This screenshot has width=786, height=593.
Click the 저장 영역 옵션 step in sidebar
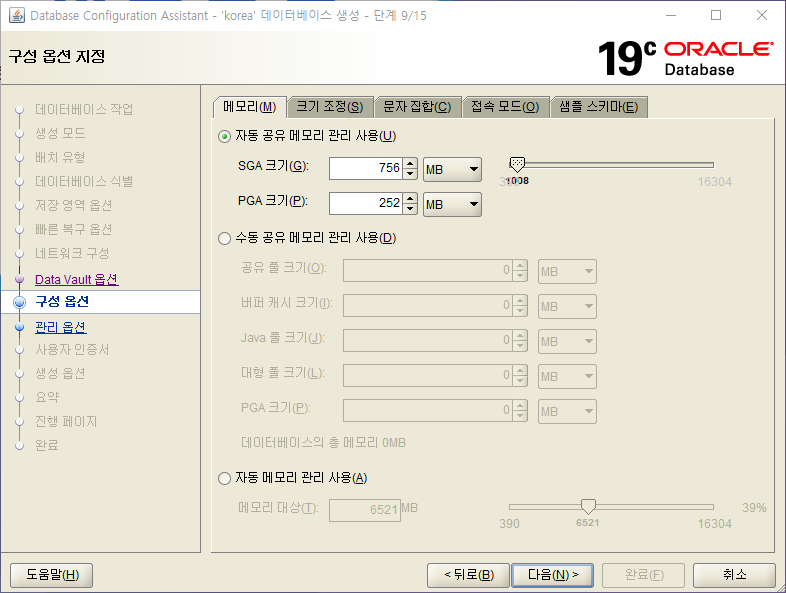click(x=73, y=206)
